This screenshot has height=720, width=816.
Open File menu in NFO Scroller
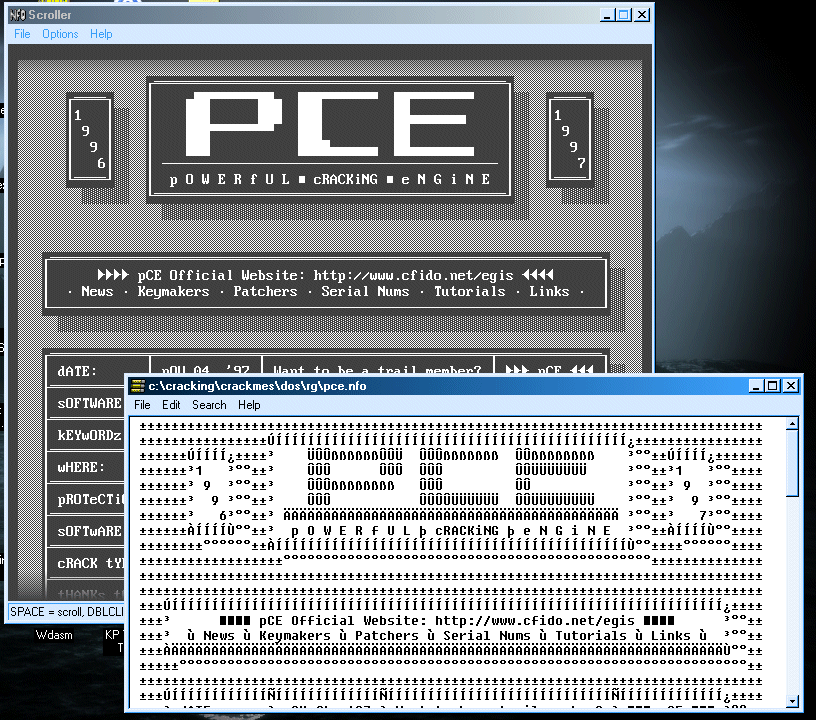coord(22,34)
